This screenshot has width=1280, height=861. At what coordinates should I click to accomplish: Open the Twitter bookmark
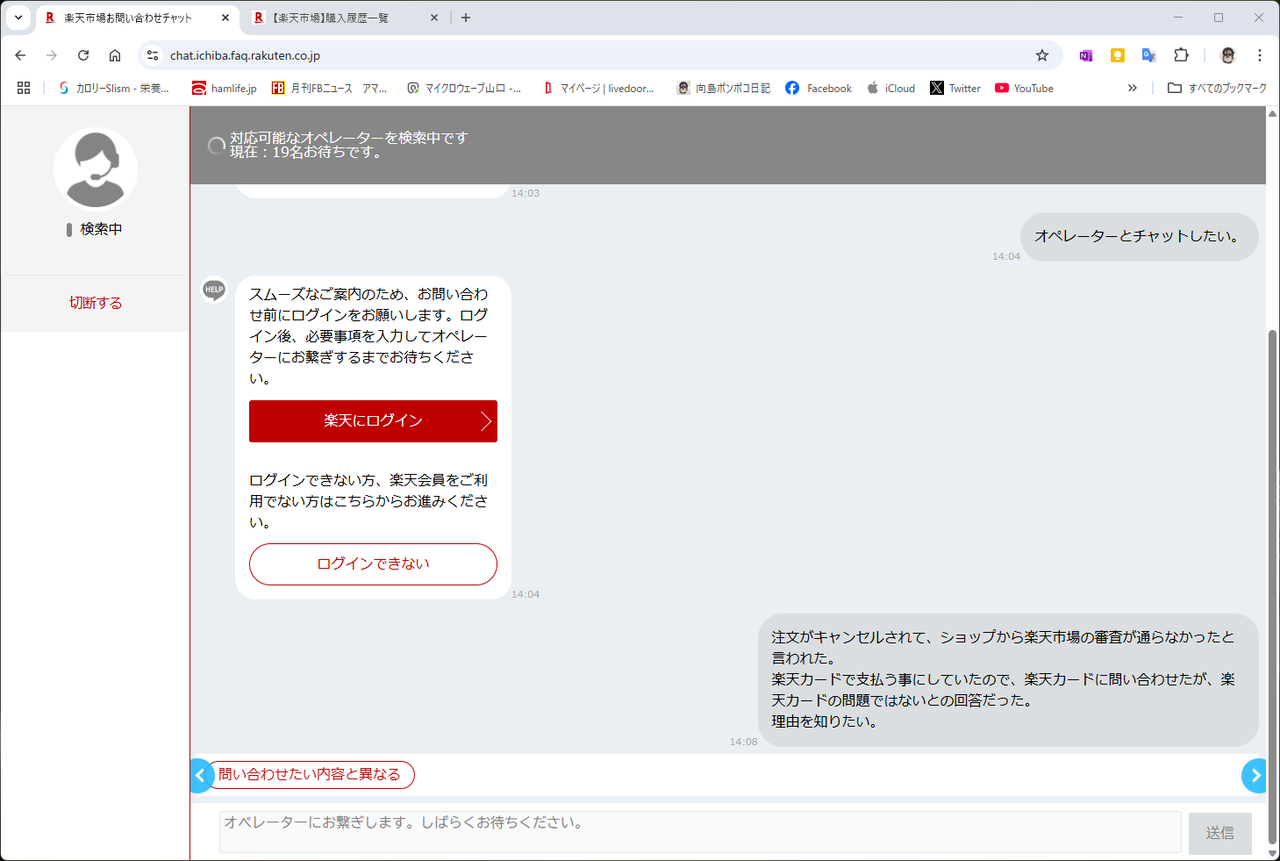pyautogui.click(x=955, y=88)
